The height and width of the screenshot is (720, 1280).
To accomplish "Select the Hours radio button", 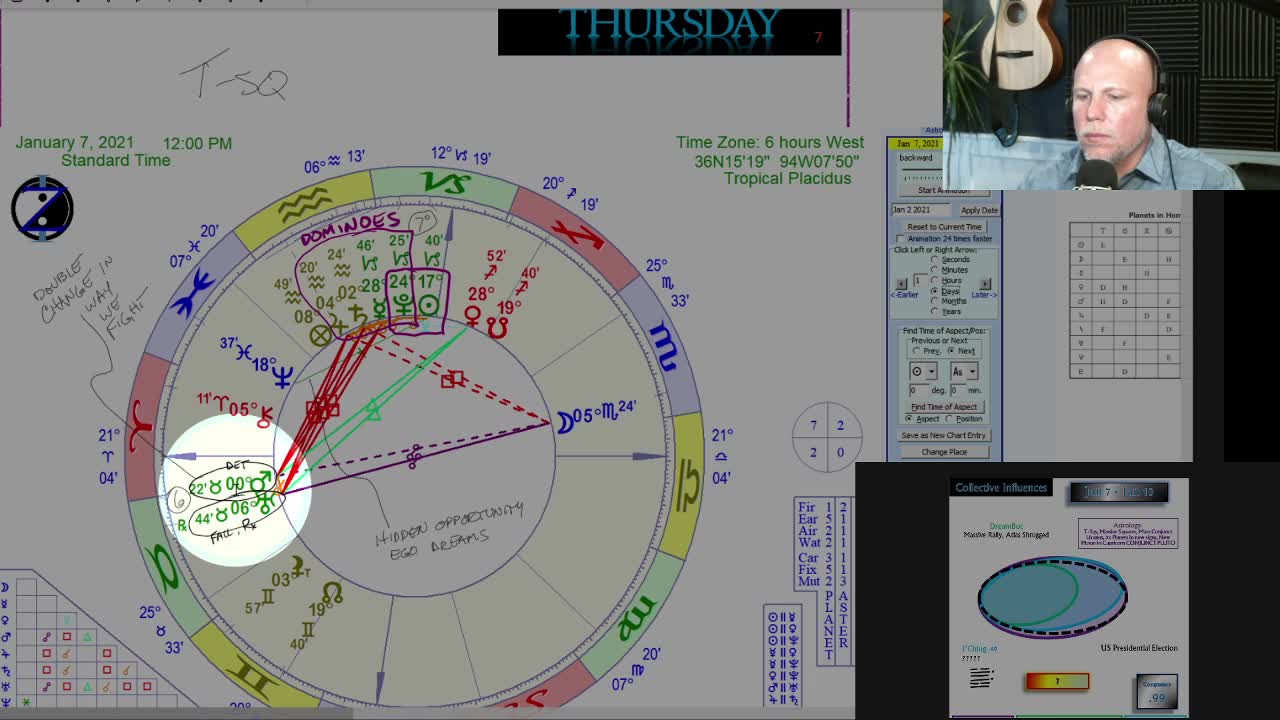I will tap(935, 281).
